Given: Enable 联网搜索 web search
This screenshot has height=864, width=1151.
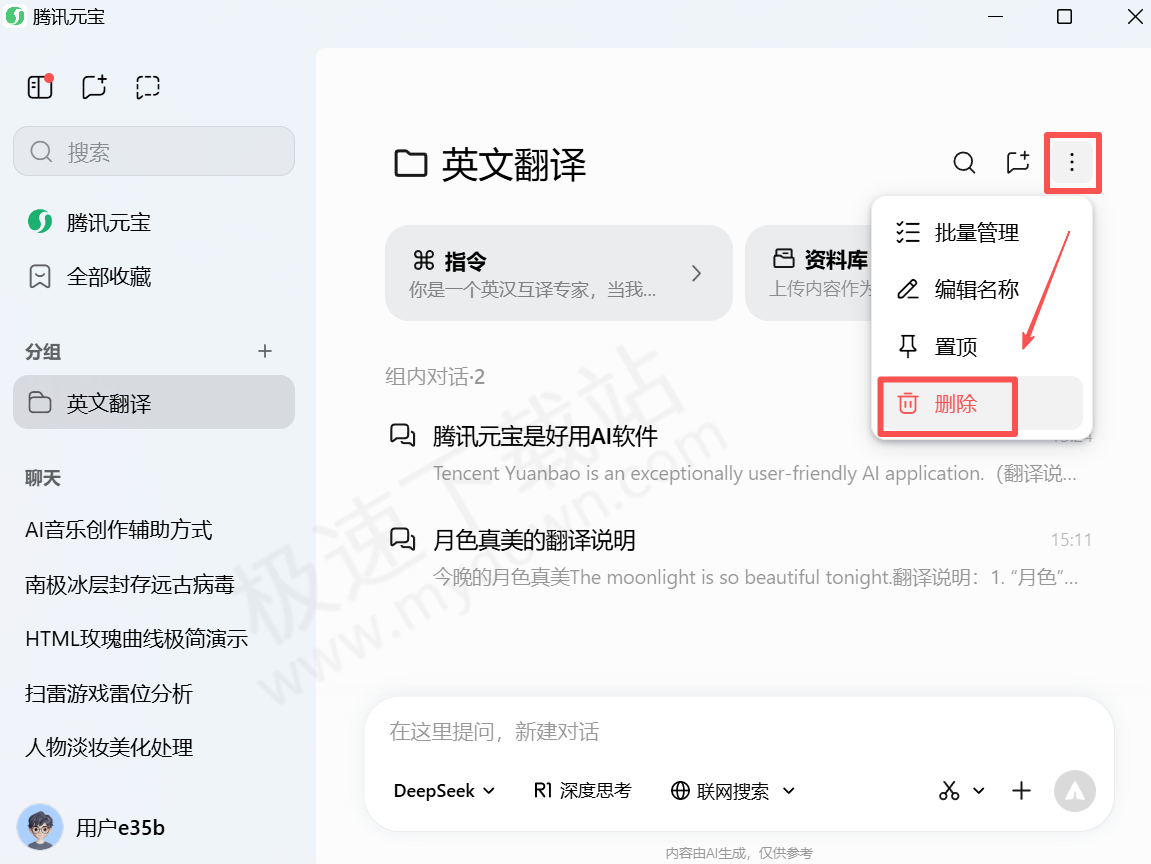Looking at the screenshot, I should [720, 790].
